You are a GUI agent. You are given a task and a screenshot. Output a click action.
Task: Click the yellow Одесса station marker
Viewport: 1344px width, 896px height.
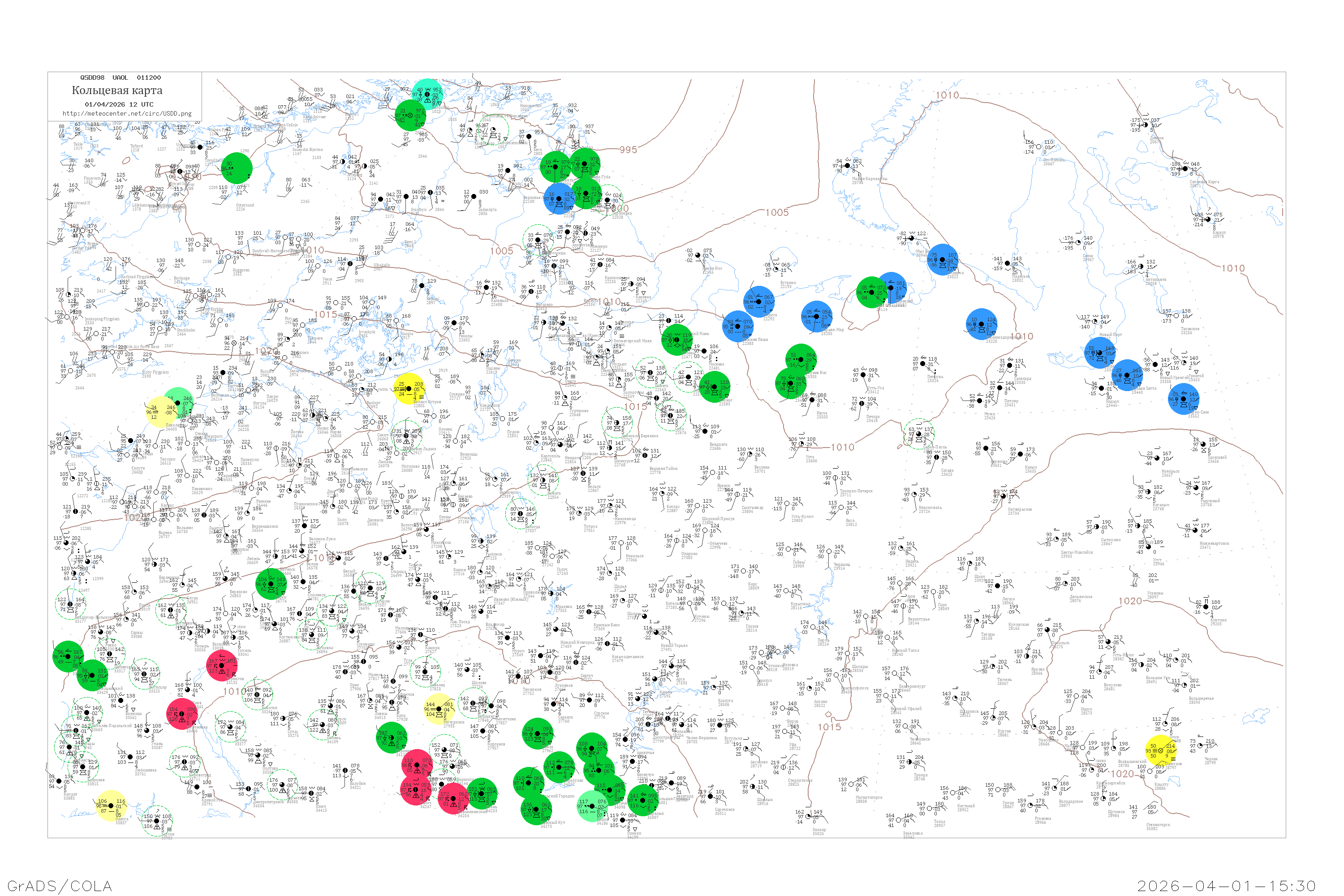coord(110,805)
